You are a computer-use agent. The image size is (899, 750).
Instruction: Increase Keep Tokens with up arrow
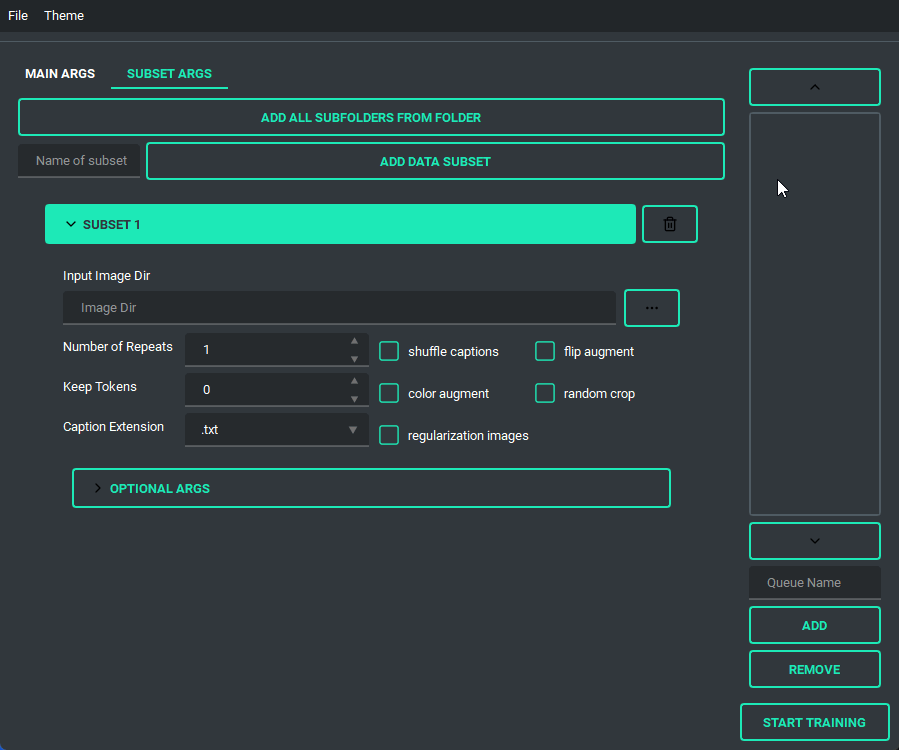point(354,381)
